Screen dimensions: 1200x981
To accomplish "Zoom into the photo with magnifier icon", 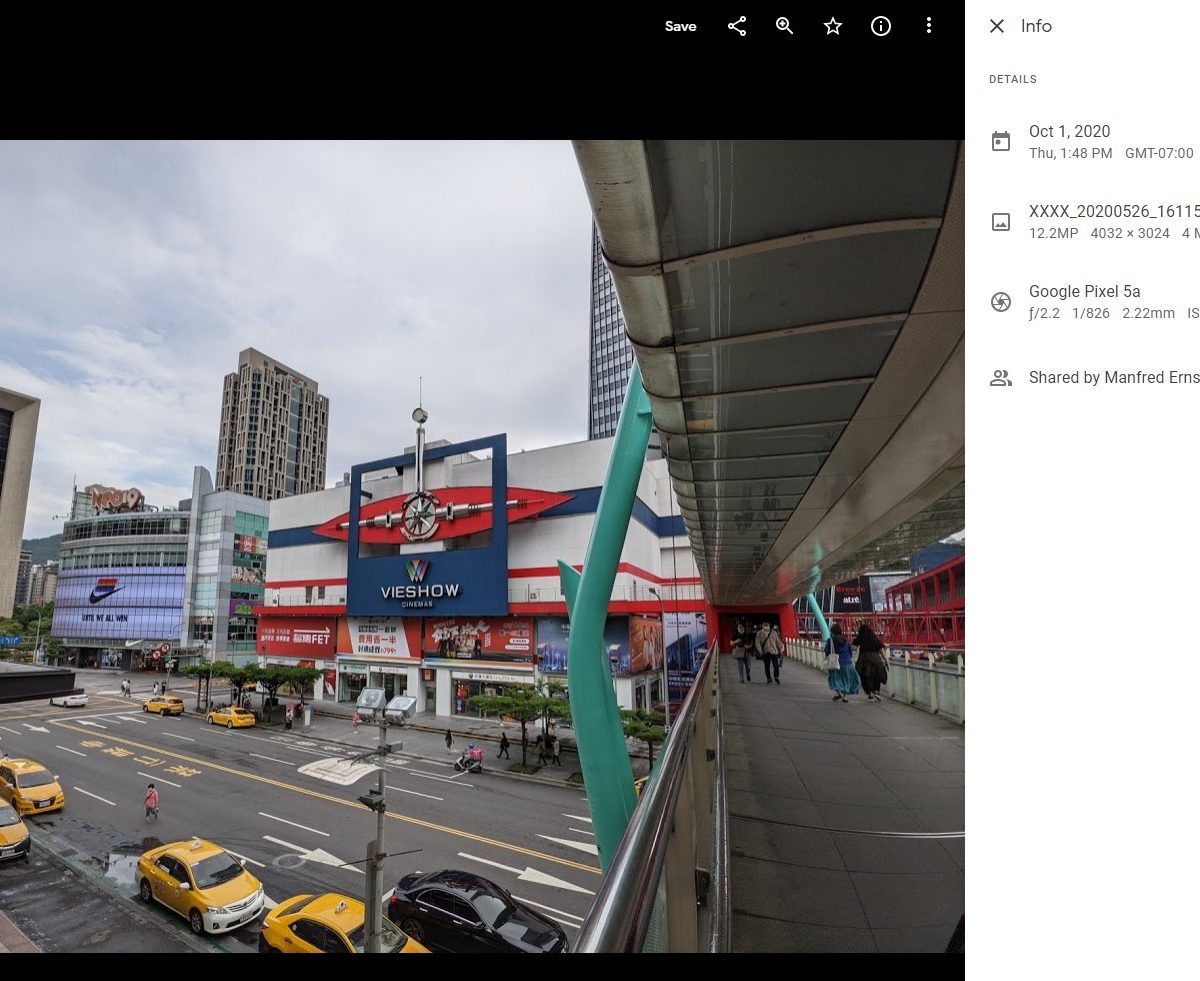I will [785, 27].
